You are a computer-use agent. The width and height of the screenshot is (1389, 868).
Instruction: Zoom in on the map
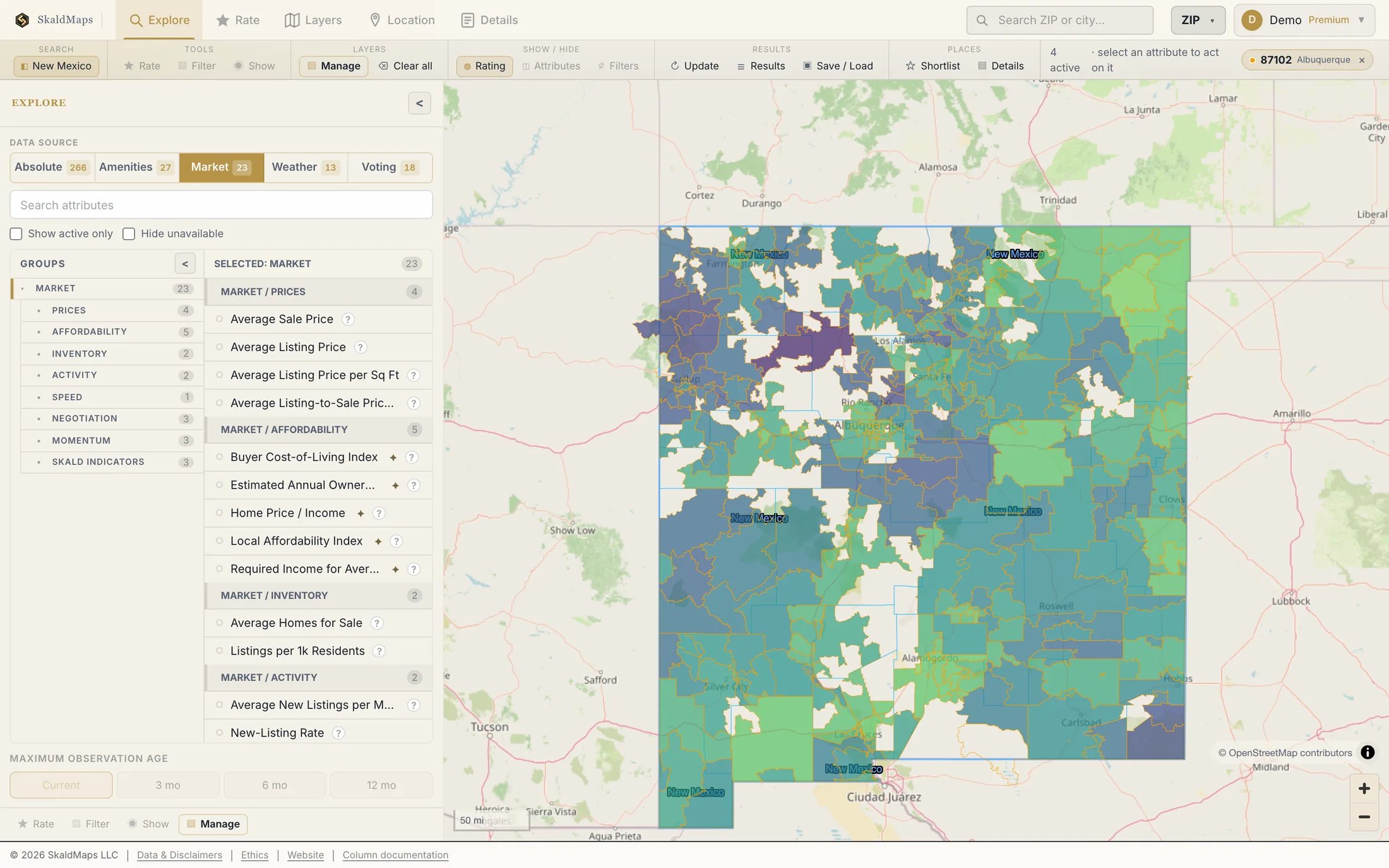pyautogui.click(x=1364, y=788)
